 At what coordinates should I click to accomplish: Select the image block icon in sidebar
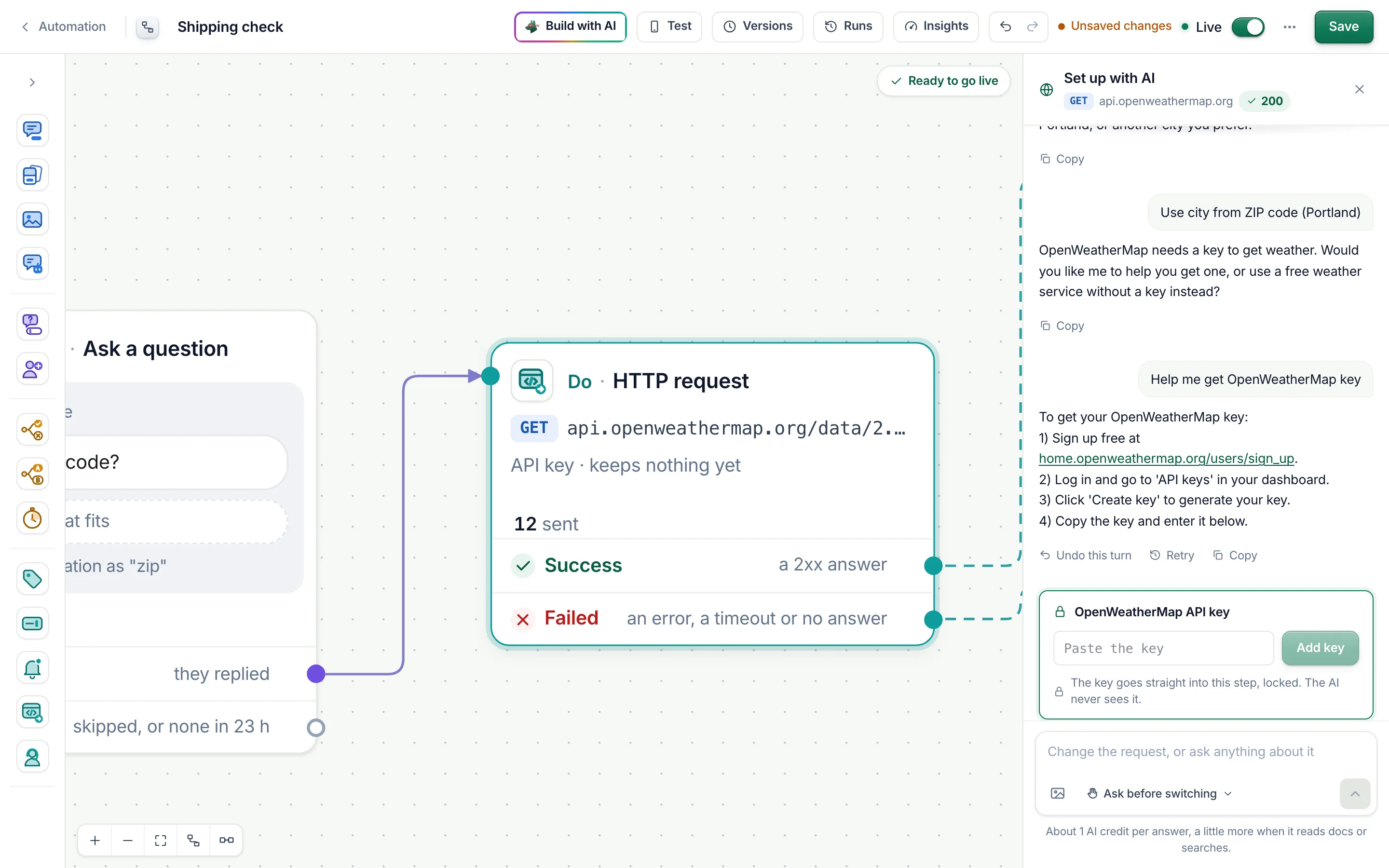(x=32, y=219)
